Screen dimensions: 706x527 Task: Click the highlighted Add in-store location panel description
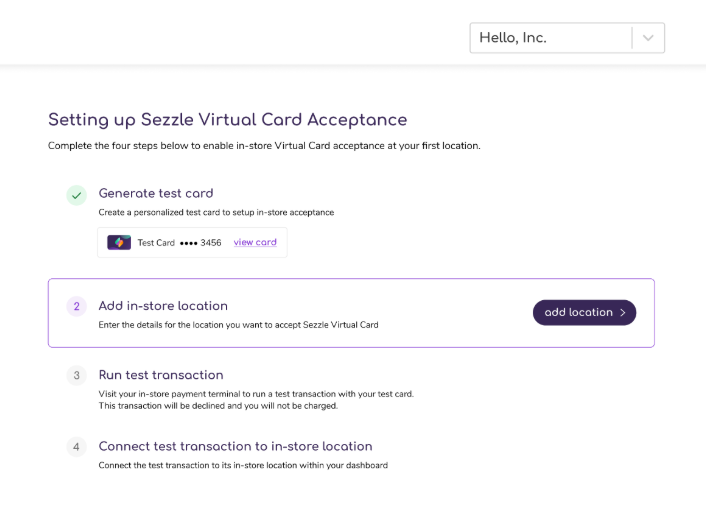coord(238,325)
